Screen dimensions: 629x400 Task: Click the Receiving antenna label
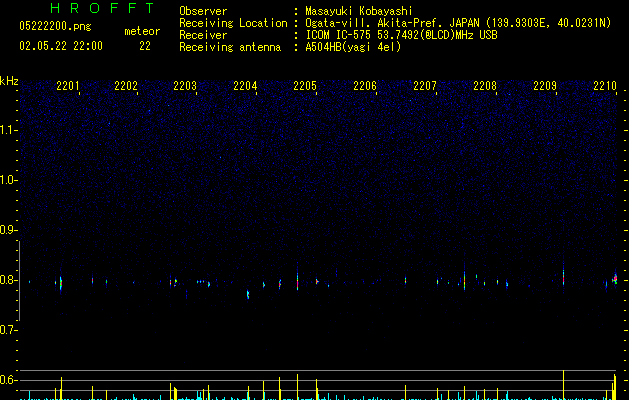(x=230, y=47)
